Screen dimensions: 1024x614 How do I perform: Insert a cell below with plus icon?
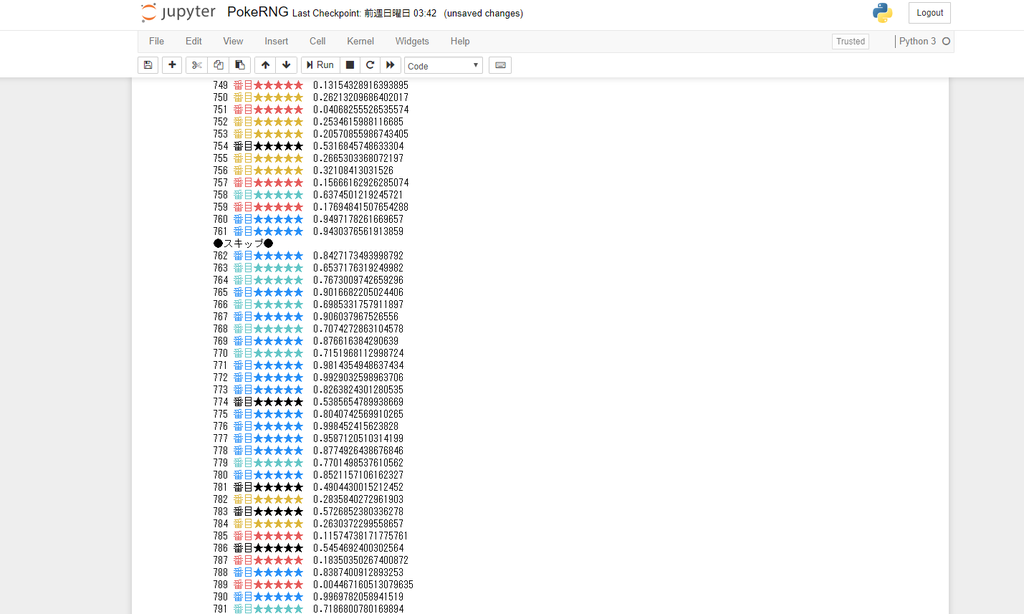tap(172, 65)
